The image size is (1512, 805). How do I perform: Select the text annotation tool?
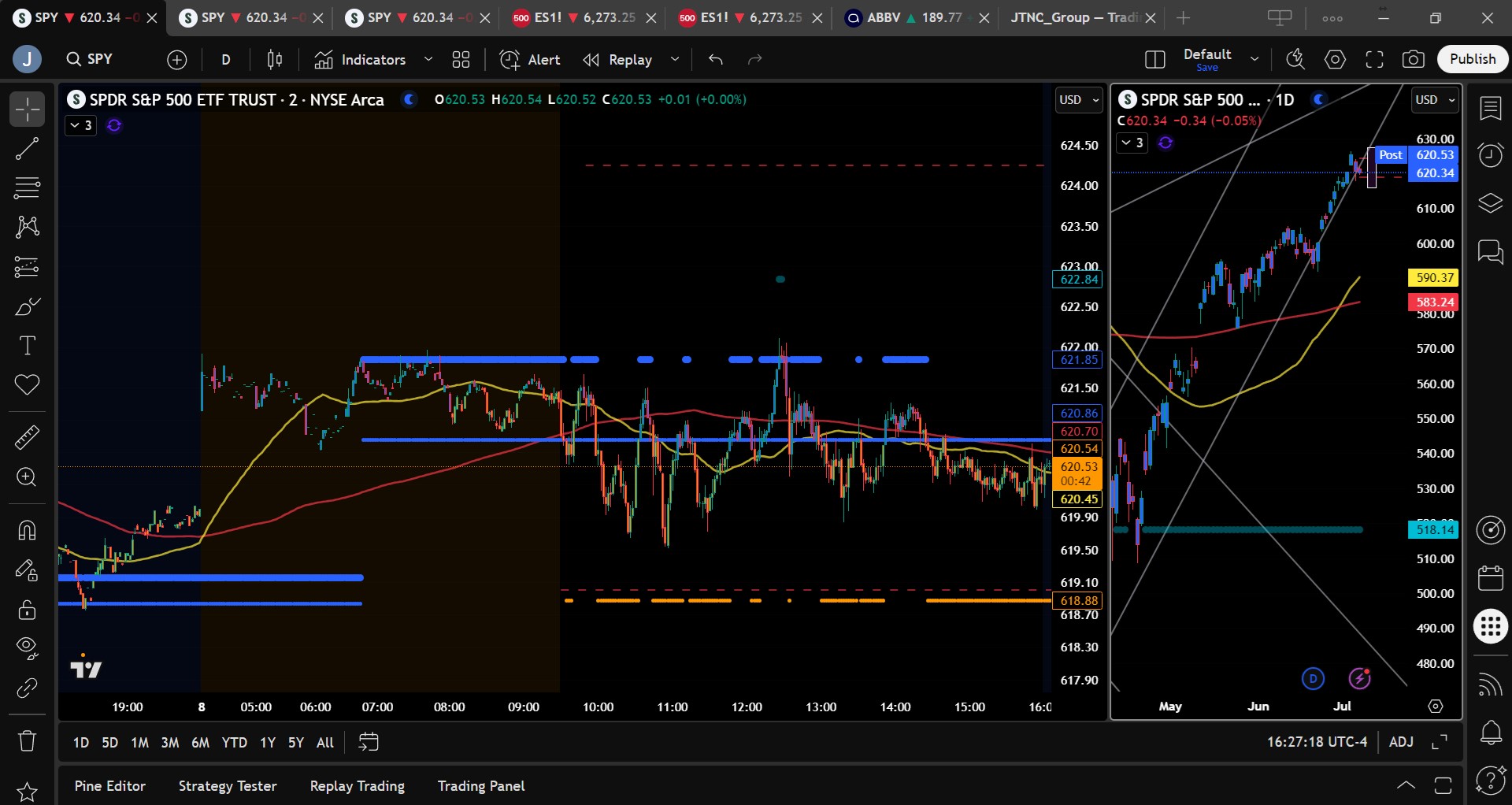[x=27, y=346]
